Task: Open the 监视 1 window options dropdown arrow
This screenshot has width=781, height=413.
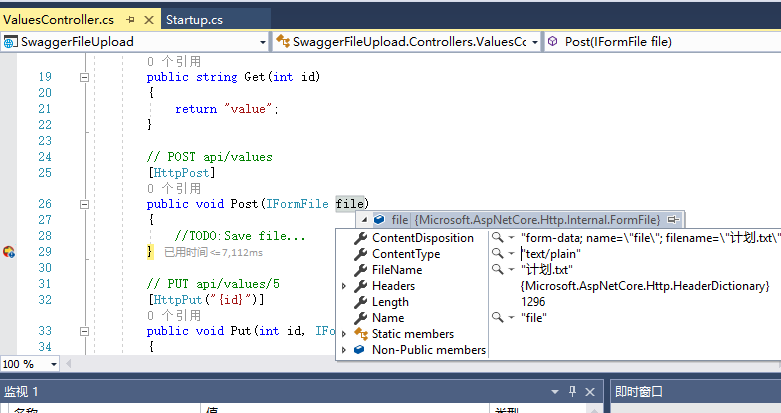Action: [x=555, y=392]
